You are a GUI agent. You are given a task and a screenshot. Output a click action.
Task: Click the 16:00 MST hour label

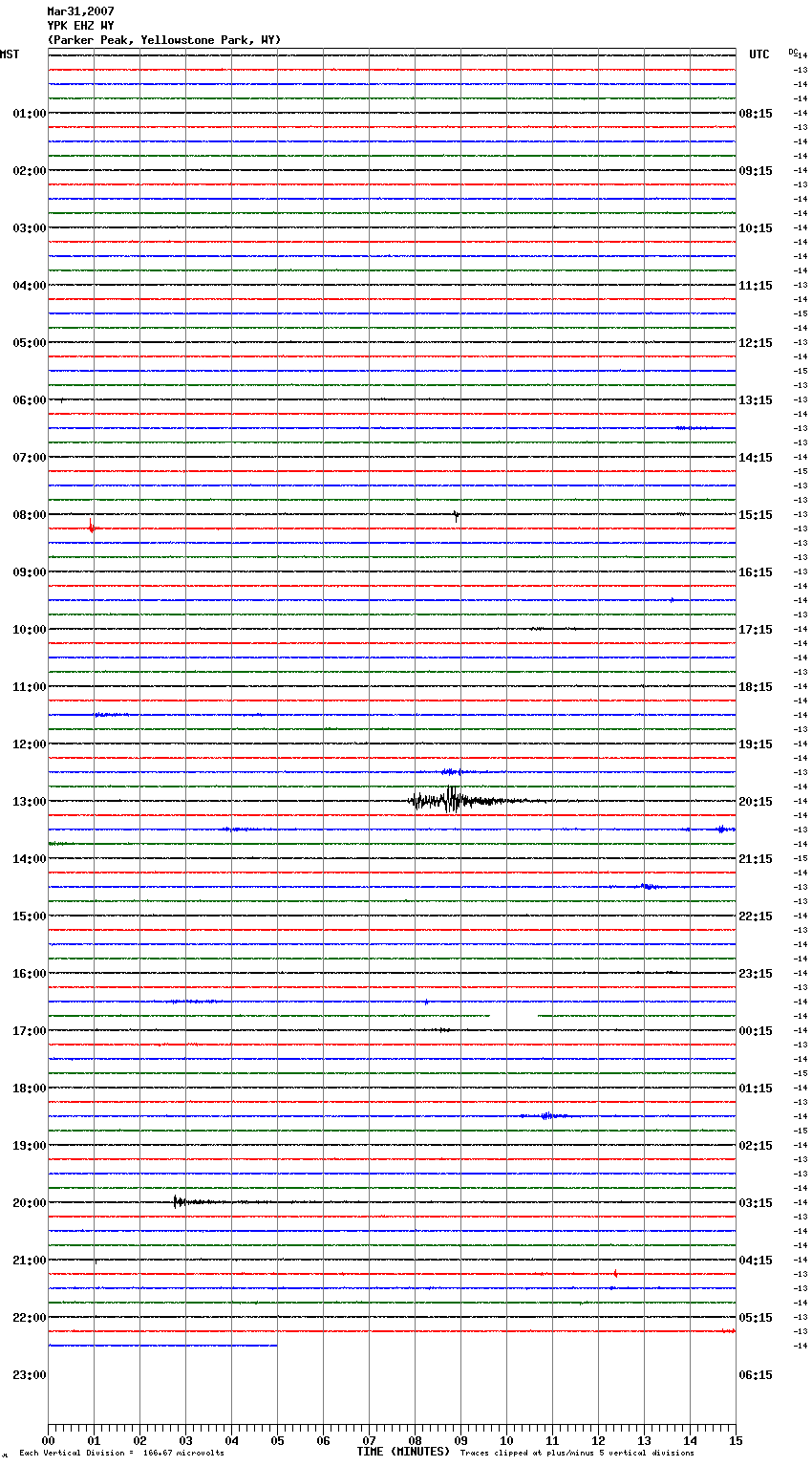point(29,974)
